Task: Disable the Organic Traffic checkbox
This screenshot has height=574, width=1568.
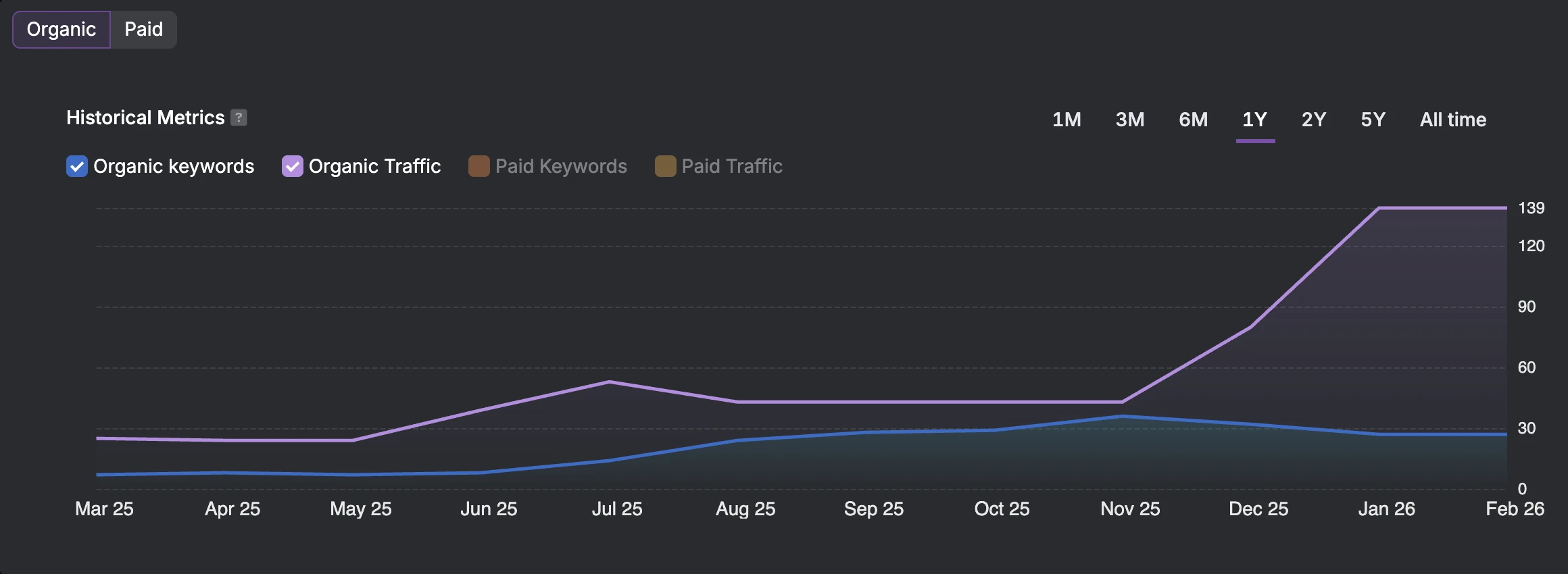Action: [x=292, y=166]
